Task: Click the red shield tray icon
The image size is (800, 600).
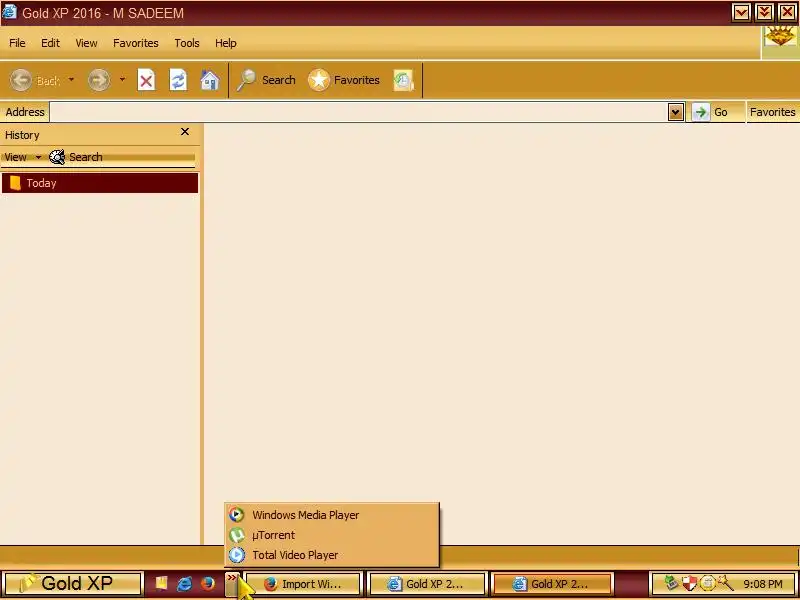Action: [689, 582]
